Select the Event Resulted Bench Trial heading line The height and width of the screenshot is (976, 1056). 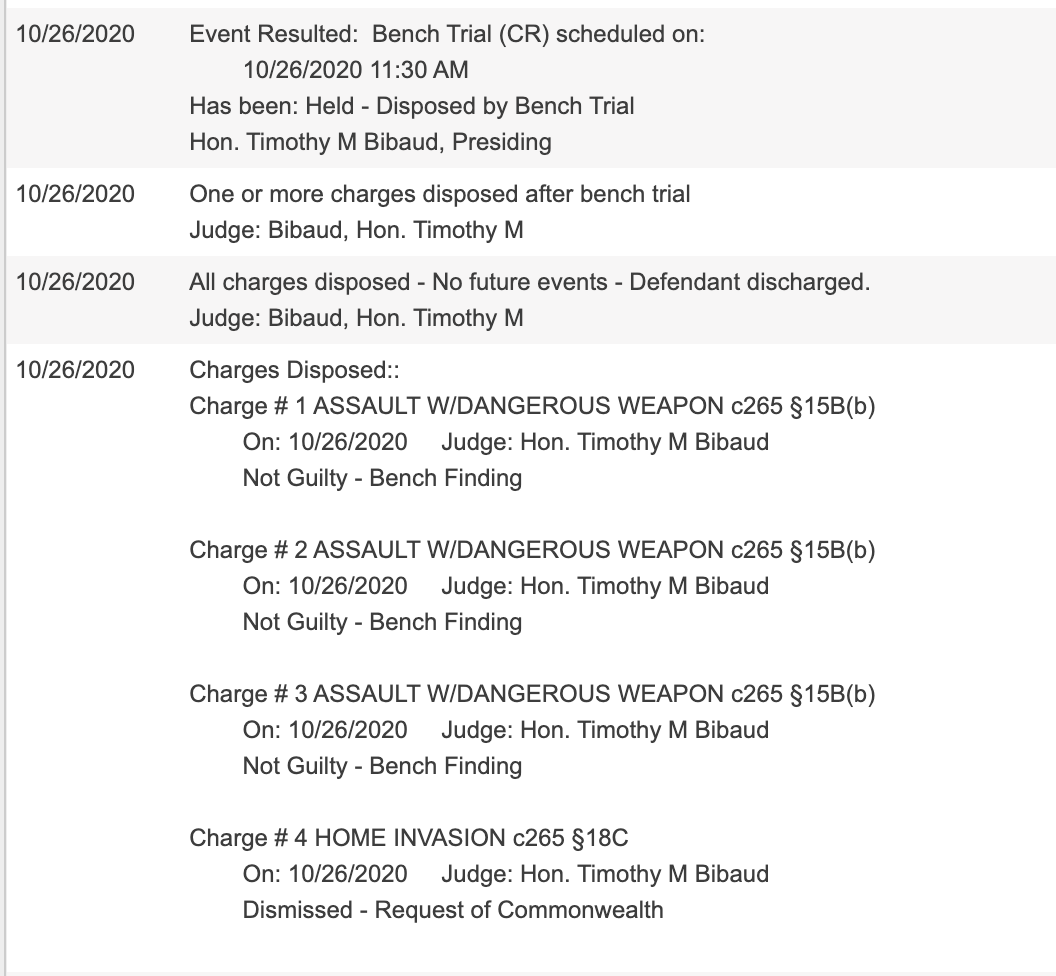click(447, 34)
